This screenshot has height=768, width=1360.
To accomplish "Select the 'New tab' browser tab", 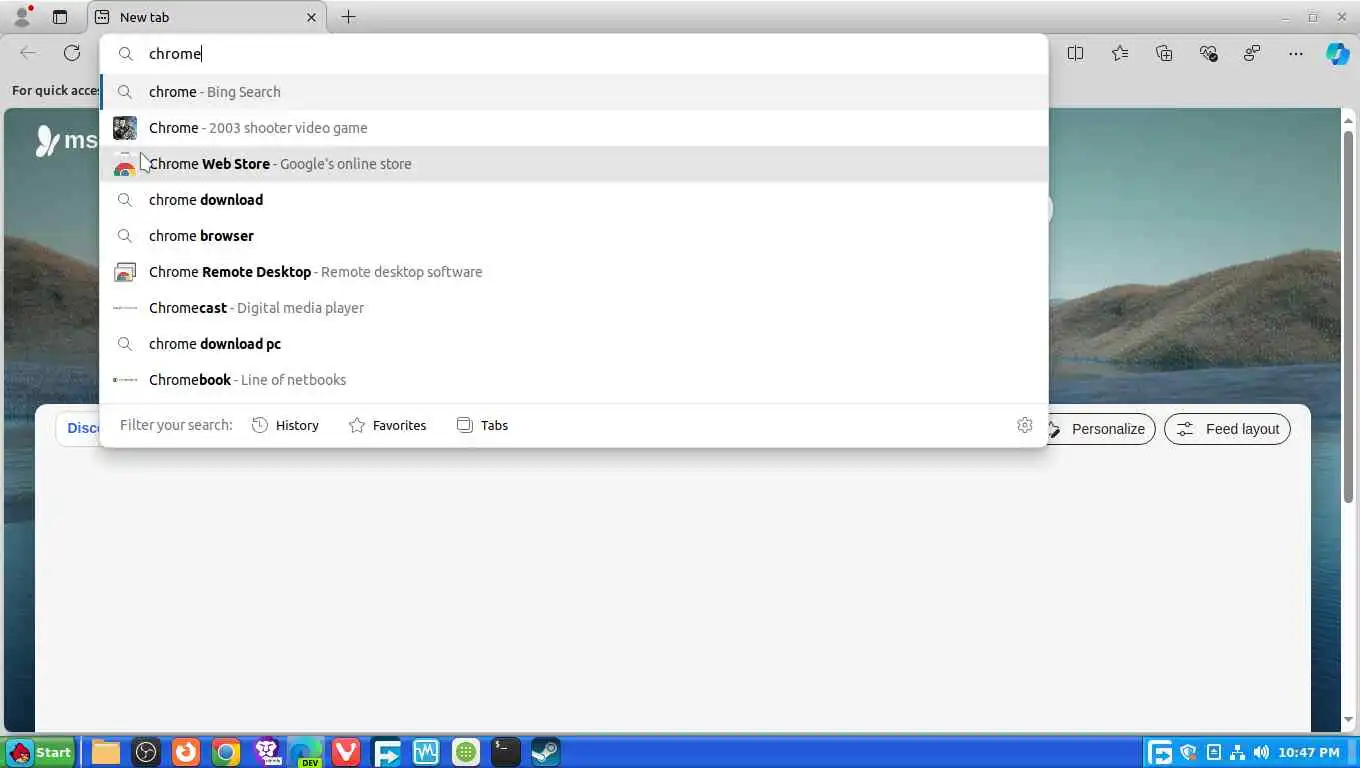I will [205, 17].
